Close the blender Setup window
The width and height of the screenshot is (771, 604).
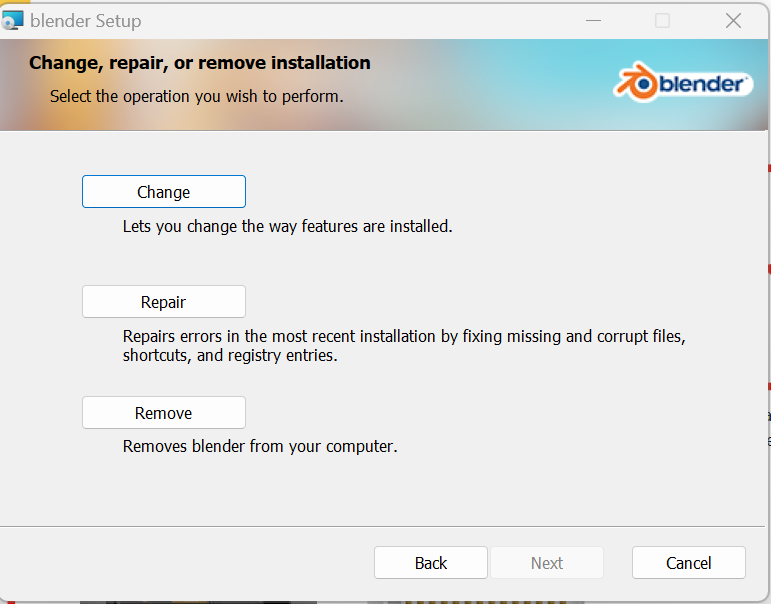(733, 21)
